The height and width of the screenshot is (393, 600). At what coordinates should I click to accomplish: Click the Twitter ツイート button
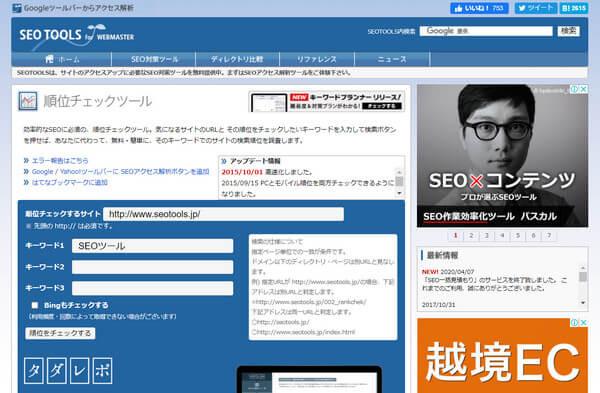[x=535, y=8]
